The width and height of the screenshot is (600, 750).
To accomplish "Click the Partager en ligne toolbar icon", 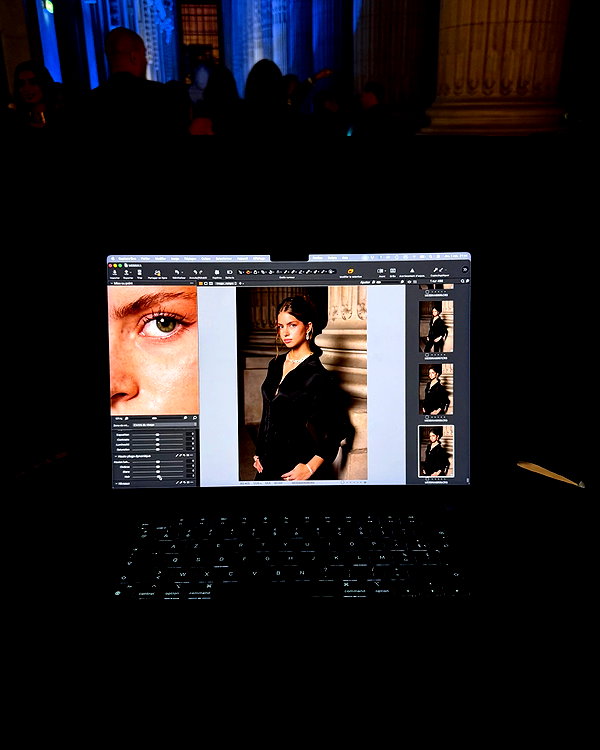I will click(x=157, y=273).
